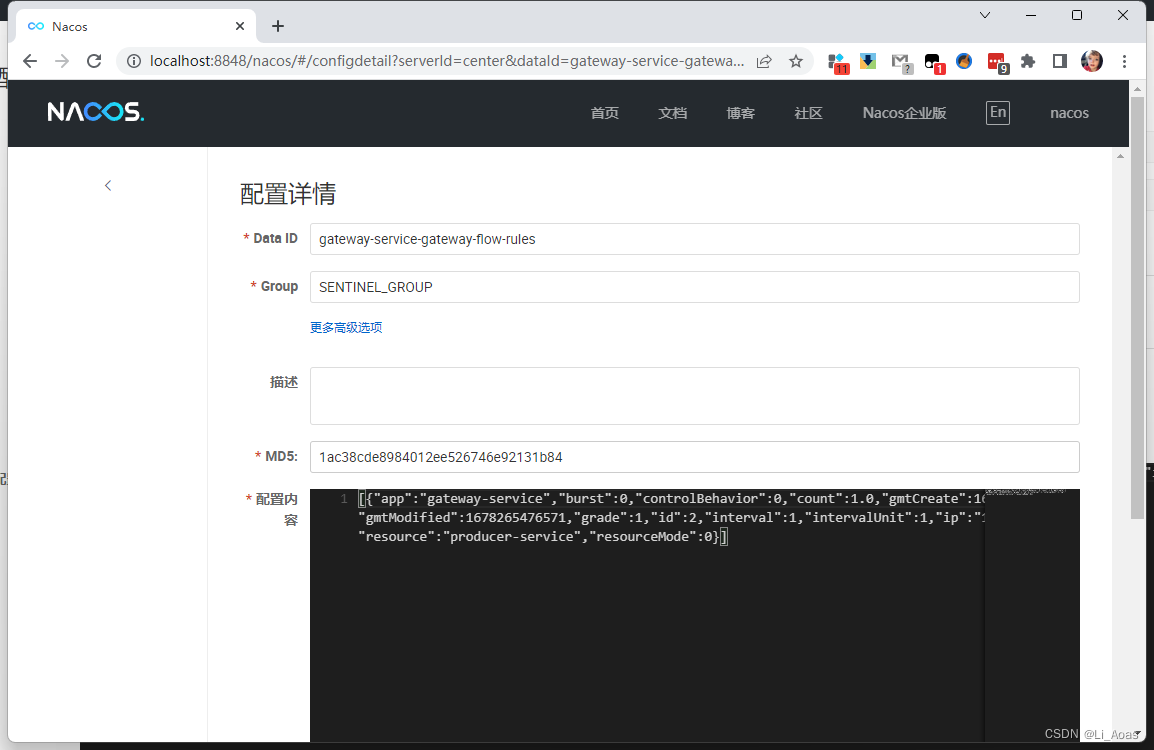Click the 配置详情 heading

288,194
